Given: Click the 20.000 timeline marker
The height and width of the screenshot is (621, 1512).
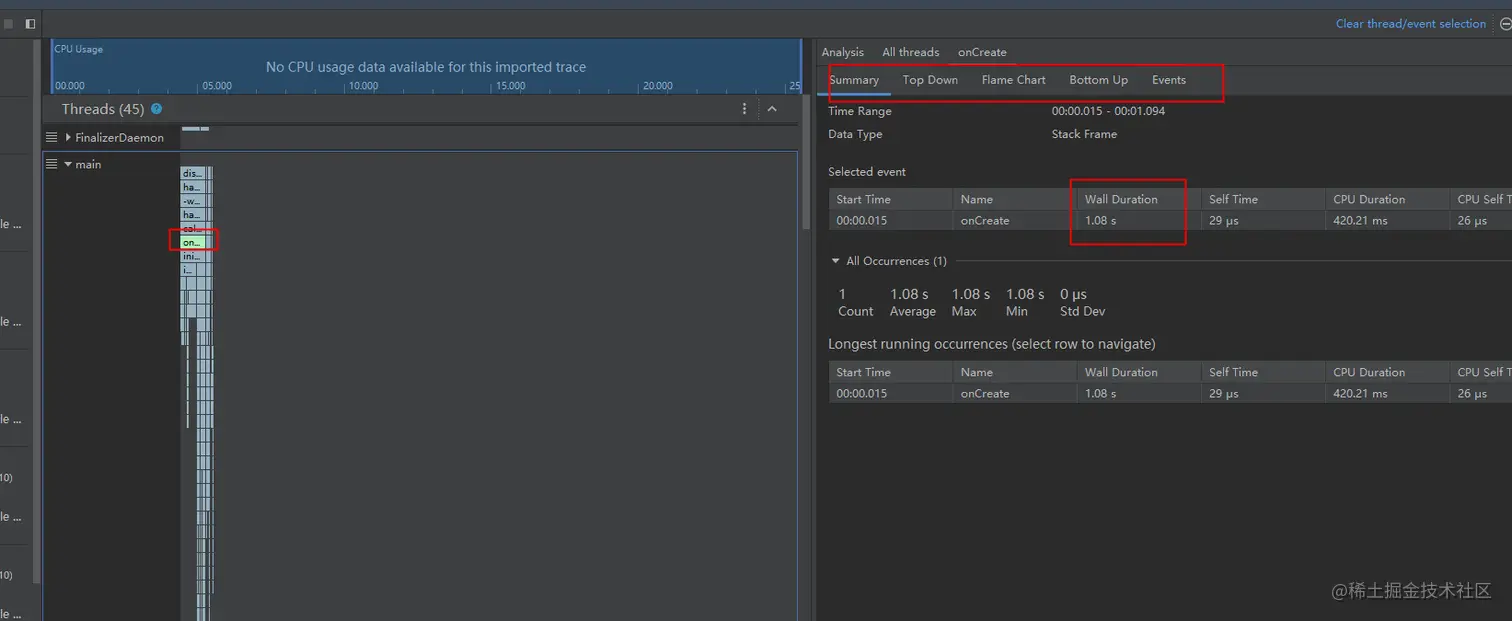Looking at the screenshot, I should [x=657, y=86].
